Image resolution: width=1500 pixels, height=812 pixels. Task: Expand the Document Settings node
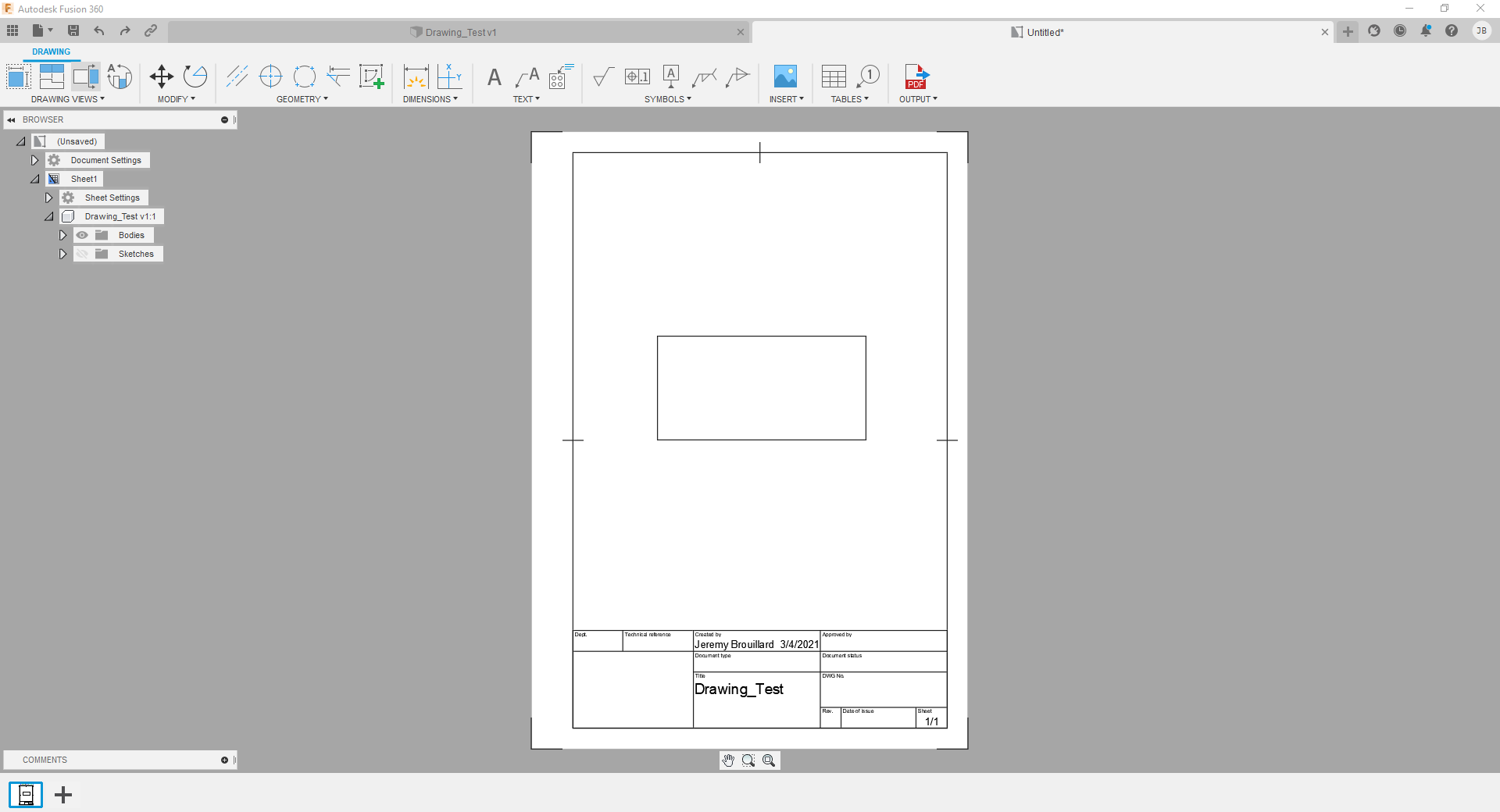click(x=34, y=160)
